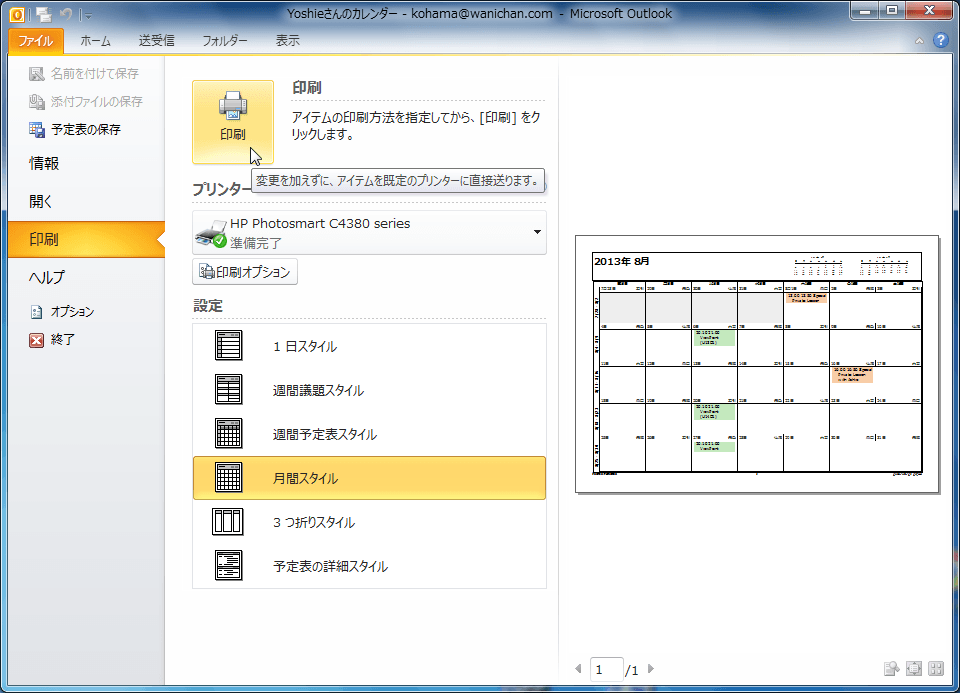The image size is (960, 693).
Task: Switch to the ホーム ribbon tab
Action: 96,41
